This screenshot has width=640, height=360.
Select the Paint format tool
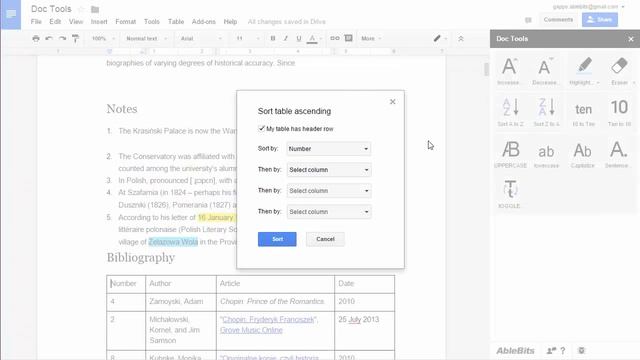76,38
